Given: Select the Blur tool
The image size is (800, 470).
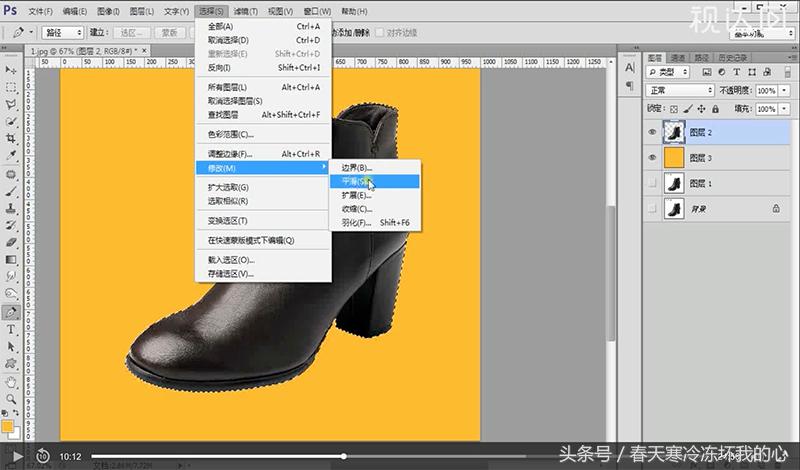Looking at the screenshot, I should click(11, 277).
